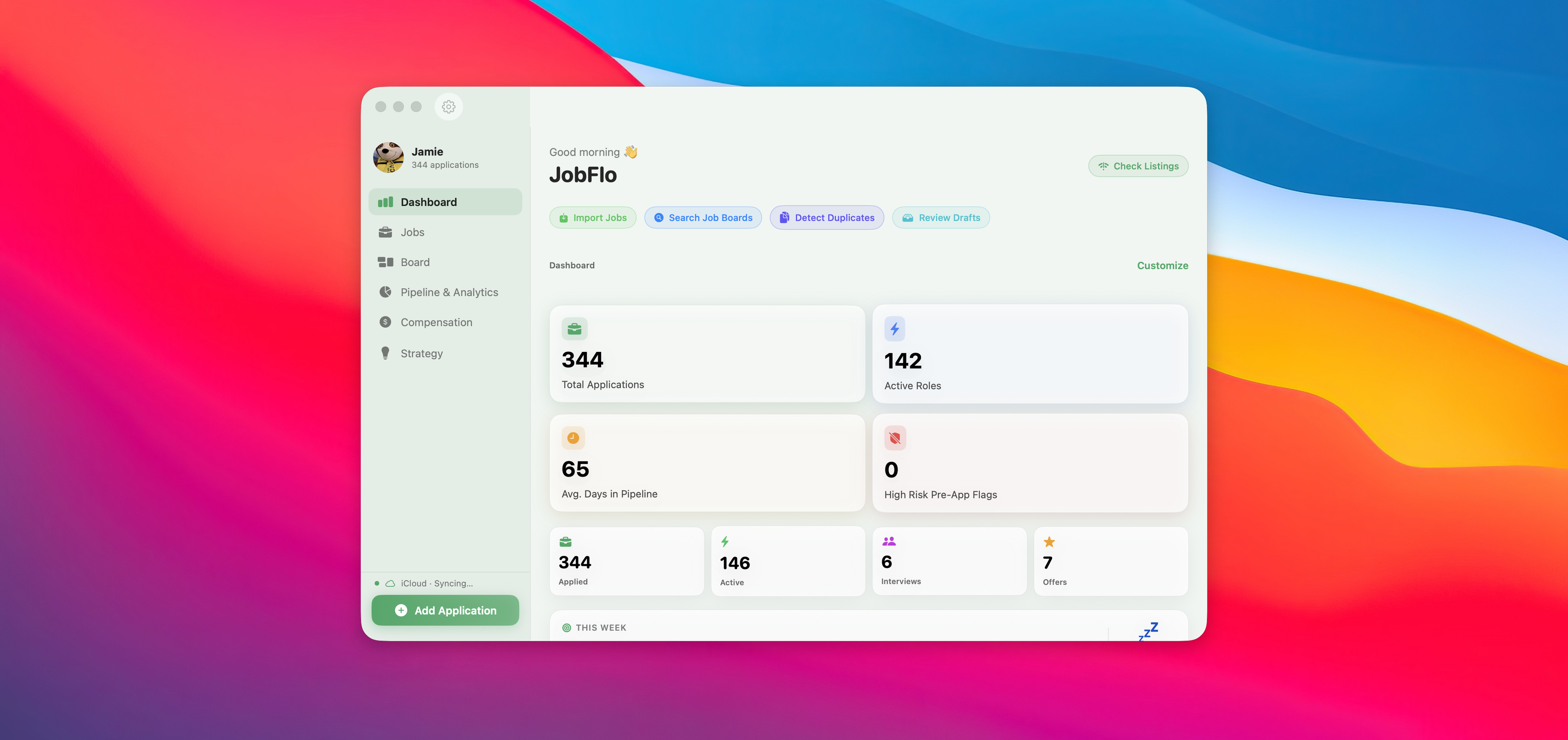Open the Active Roles card
The height and width of the screenshot is (740, 1568).
click(1030, 354)
